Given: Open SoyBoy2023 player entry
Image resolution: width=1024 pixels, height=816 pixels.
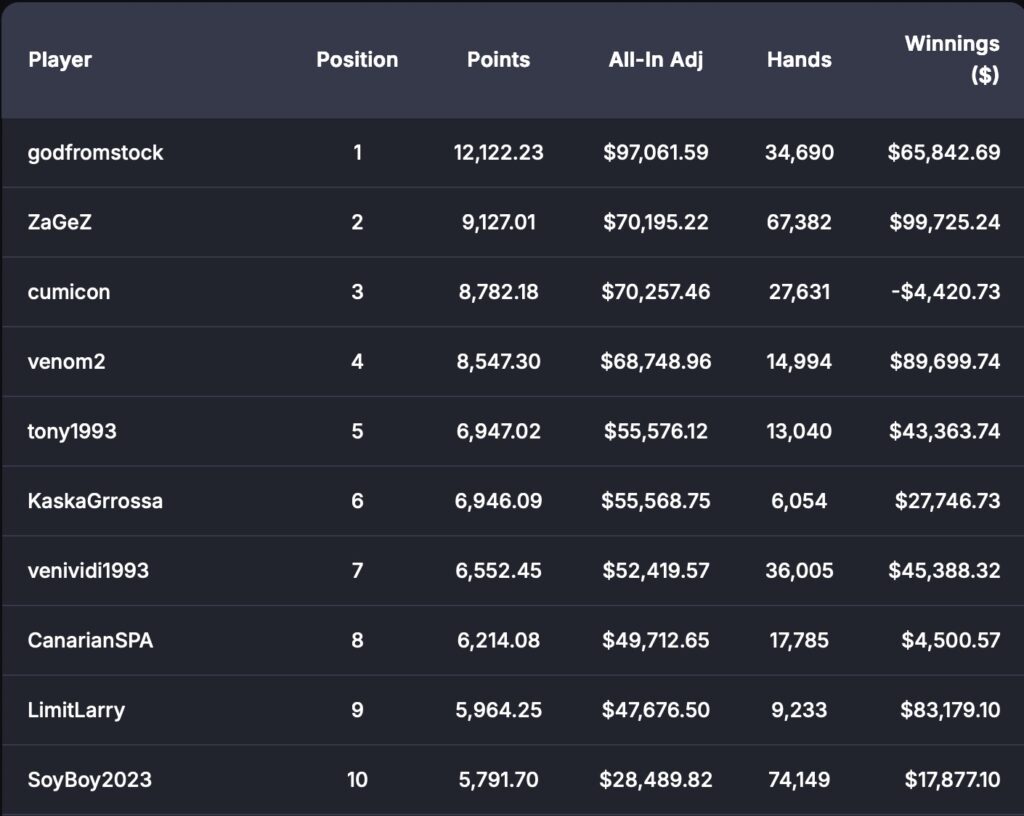Looking at the screenshot, I should pos(90,779).
